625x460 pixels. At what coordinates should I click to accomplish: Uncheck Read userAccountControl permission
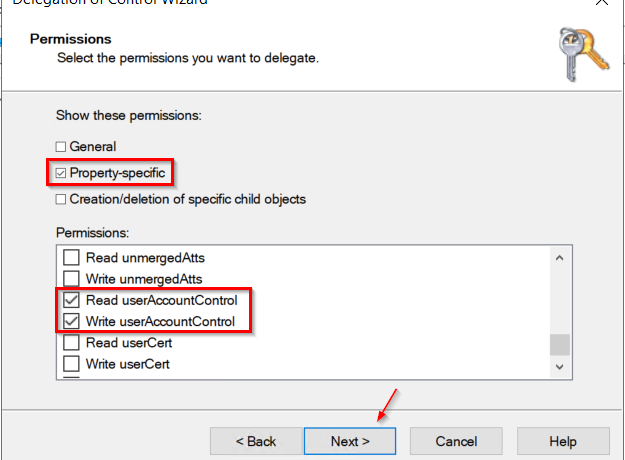(x=71, y=300)
